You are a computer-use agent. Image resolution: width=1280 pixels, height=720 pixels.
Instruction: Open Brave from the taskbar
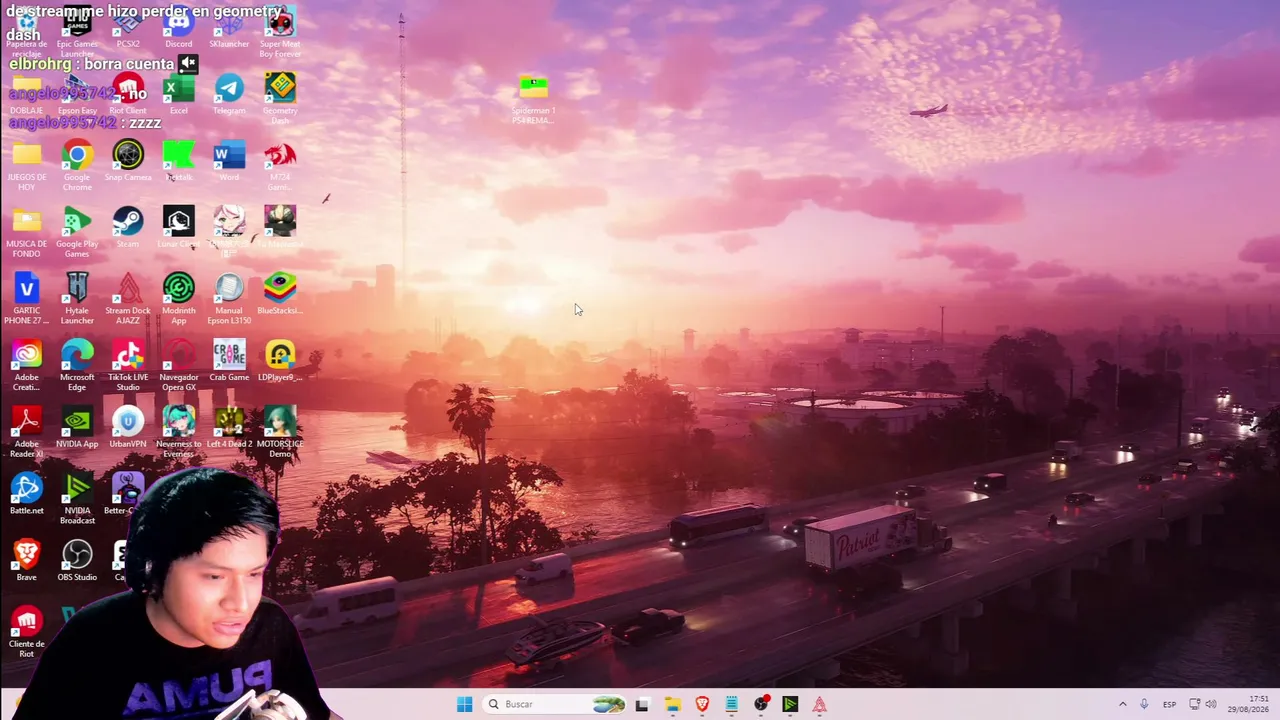click(702, 704)
